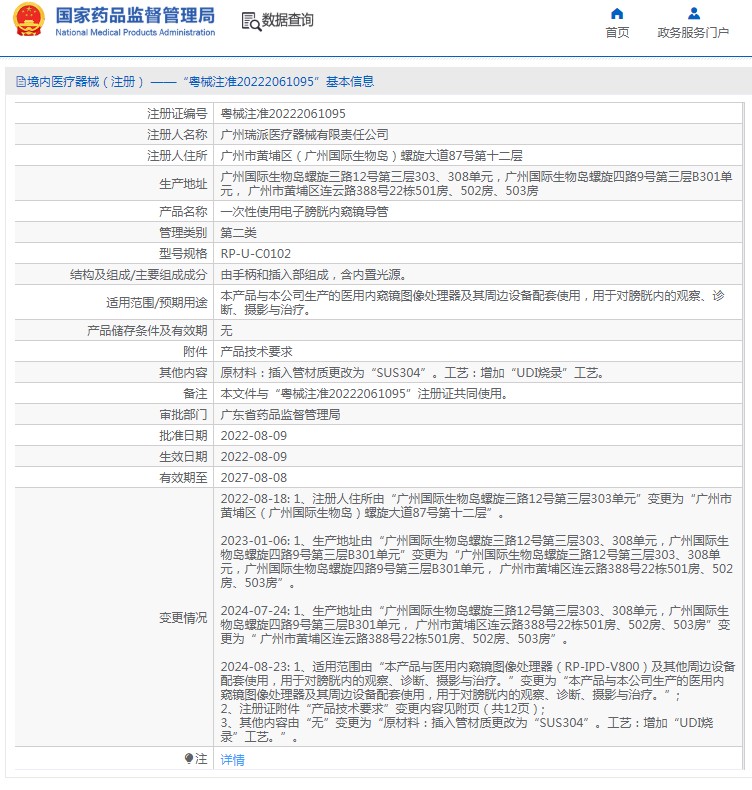Click the 政务服务门户 user icon
752x790 pixels.
click(x=694, y=14)
